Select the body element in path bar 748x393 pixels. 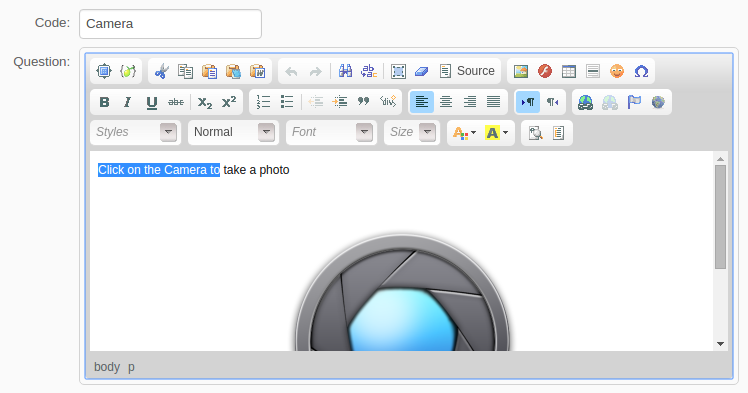click(x=107, y=367)
